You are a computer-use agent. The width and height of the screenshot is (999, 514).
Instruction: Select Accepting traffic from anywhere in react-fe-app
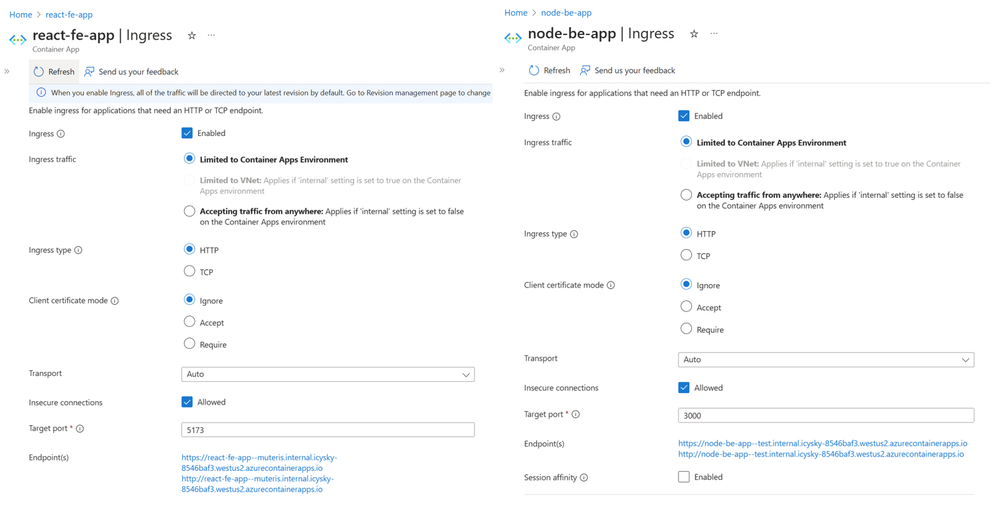point(189,211)
